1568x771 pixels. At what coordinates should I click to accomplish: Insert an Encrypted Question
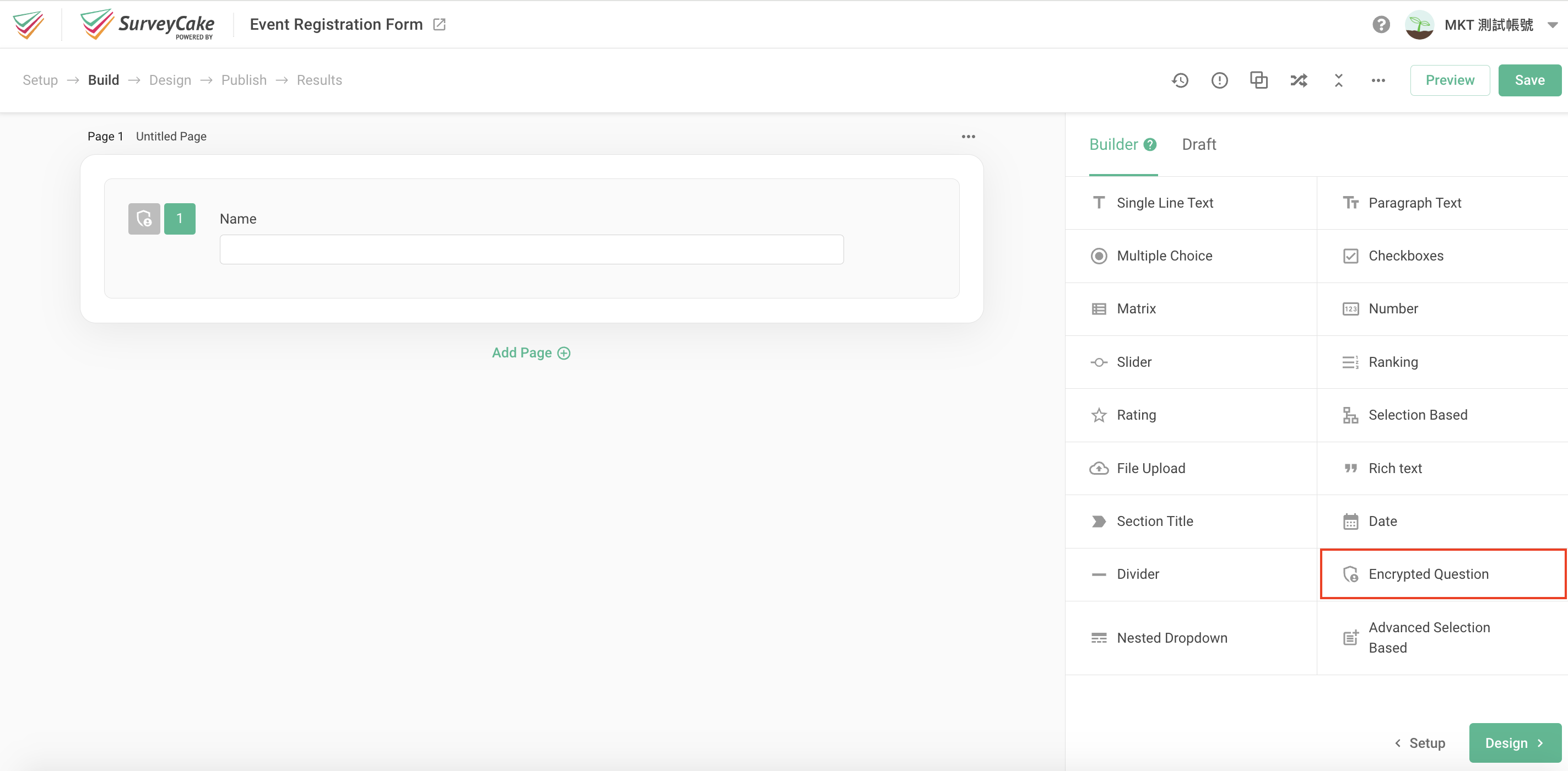1429,574
